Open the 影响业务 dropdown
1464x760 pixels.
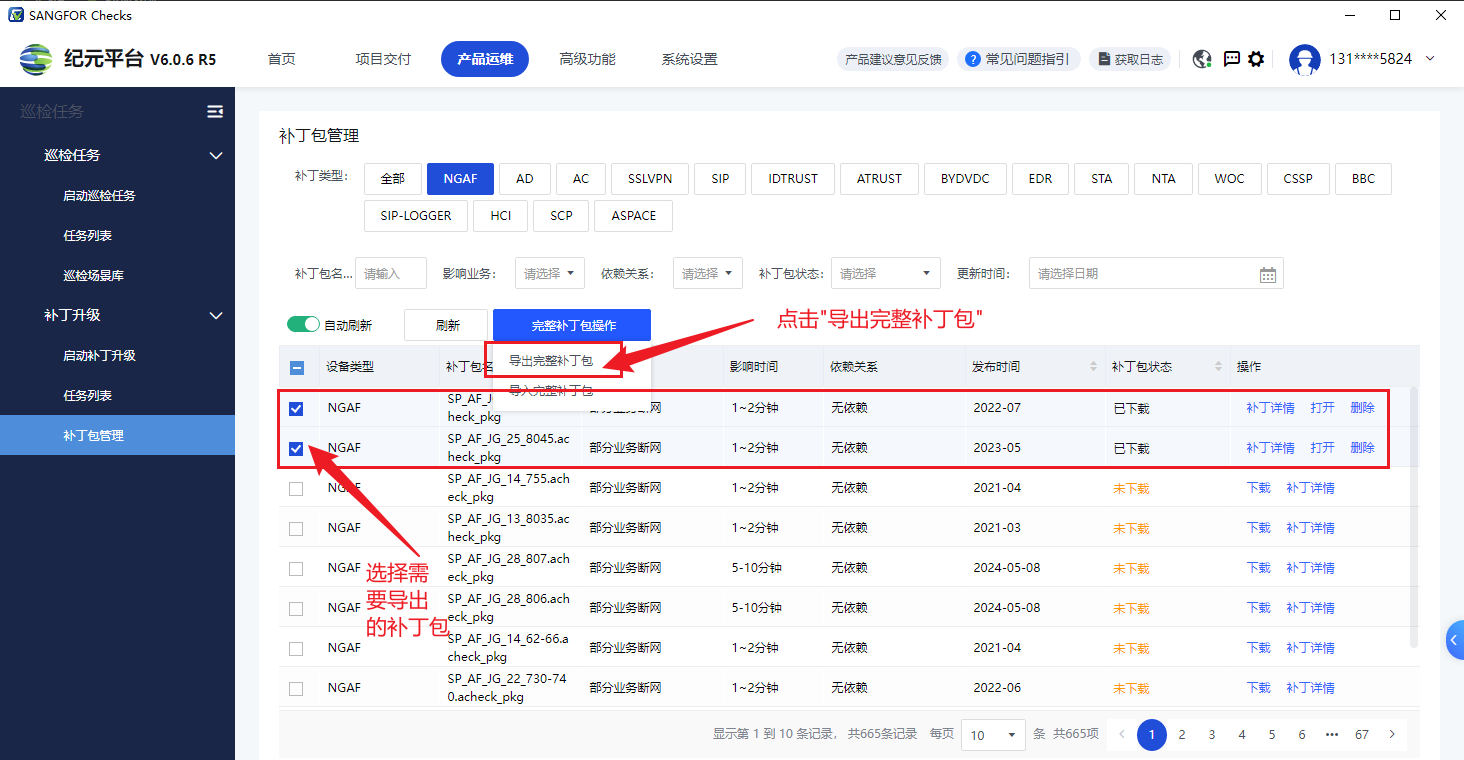click(549, 274)
